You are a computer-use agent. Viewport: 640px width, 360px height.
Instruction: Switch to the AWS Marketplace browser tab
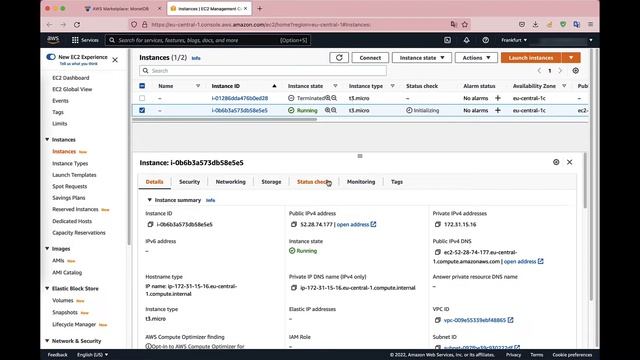pos(120,9)
